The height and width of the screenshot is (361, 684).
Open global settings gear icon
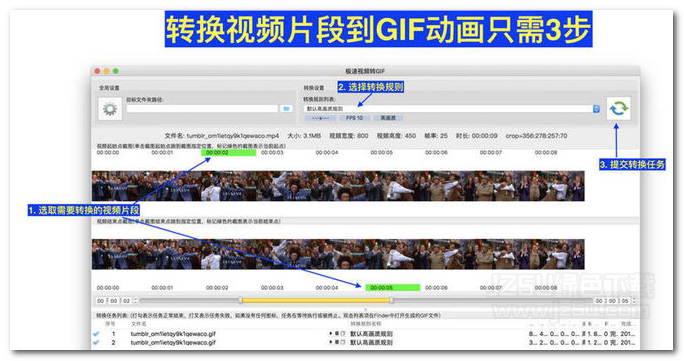(x=109, y=109)
